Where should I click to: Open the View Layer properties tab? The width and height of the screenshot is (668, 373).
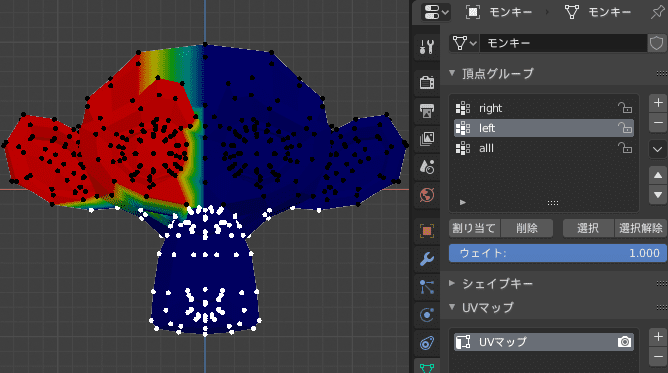click(426, 138)
